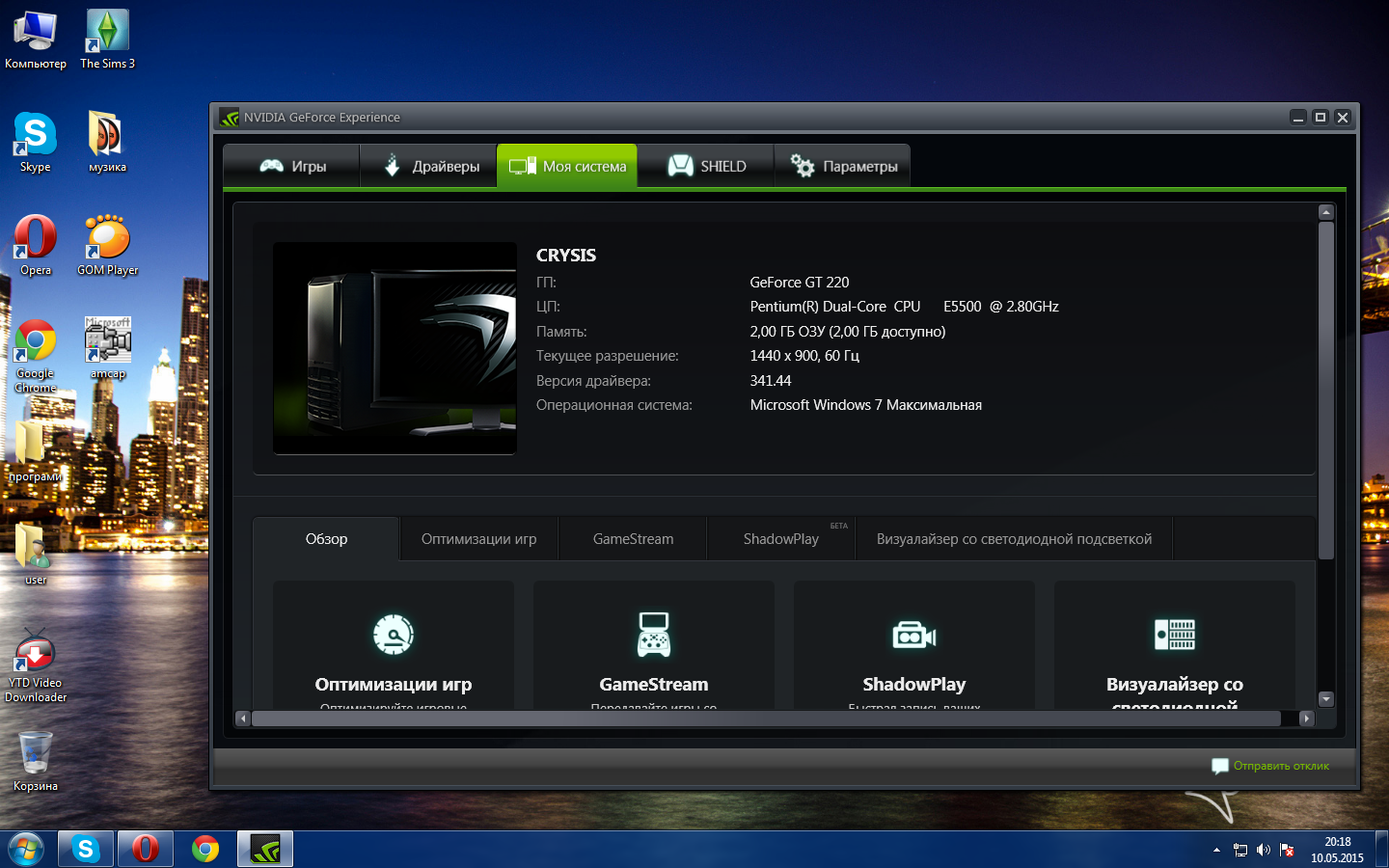Click the Отправить отклик feedback link

tap(1281, 766)
